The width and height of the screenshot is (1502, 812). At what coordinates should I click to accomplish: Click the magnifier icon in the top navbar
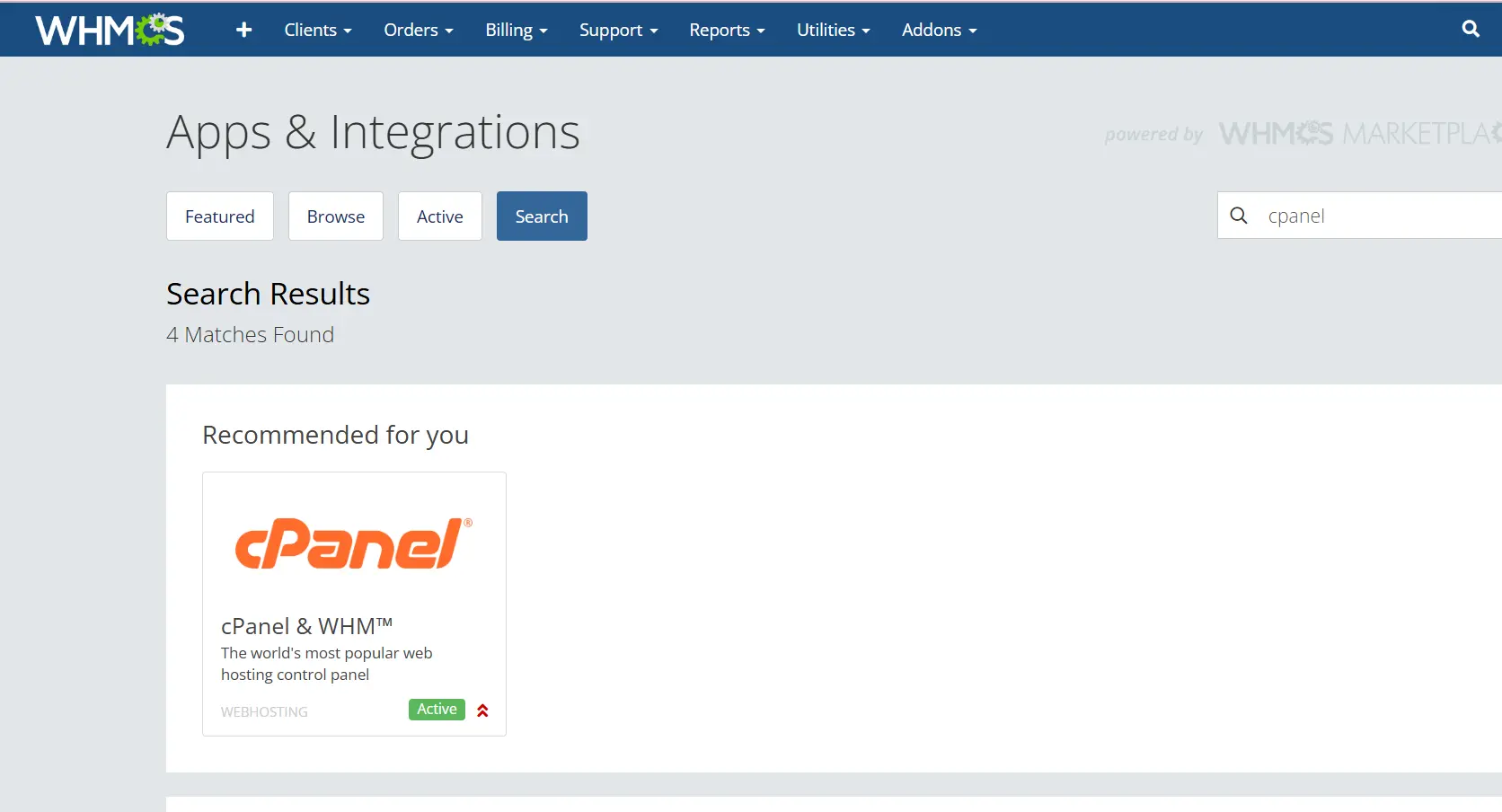[x=1471, y=29]
